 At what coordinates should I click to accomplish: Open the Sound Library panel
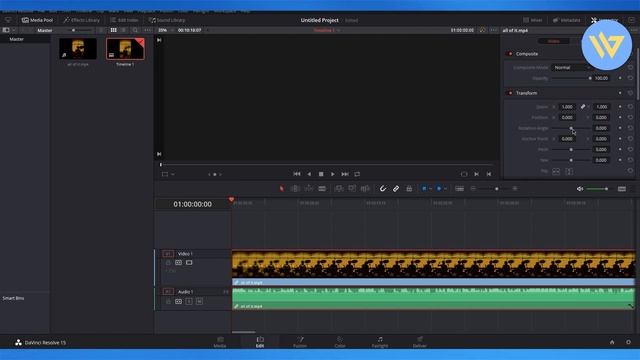point(167,20)
